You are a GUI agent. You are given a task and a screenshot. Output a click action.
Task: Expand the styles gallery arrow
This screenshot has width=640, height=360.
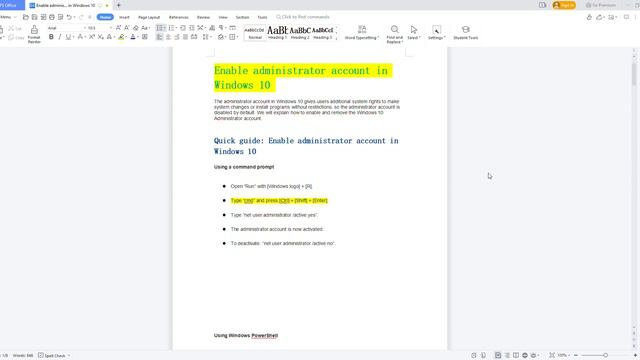pos(336,38)
